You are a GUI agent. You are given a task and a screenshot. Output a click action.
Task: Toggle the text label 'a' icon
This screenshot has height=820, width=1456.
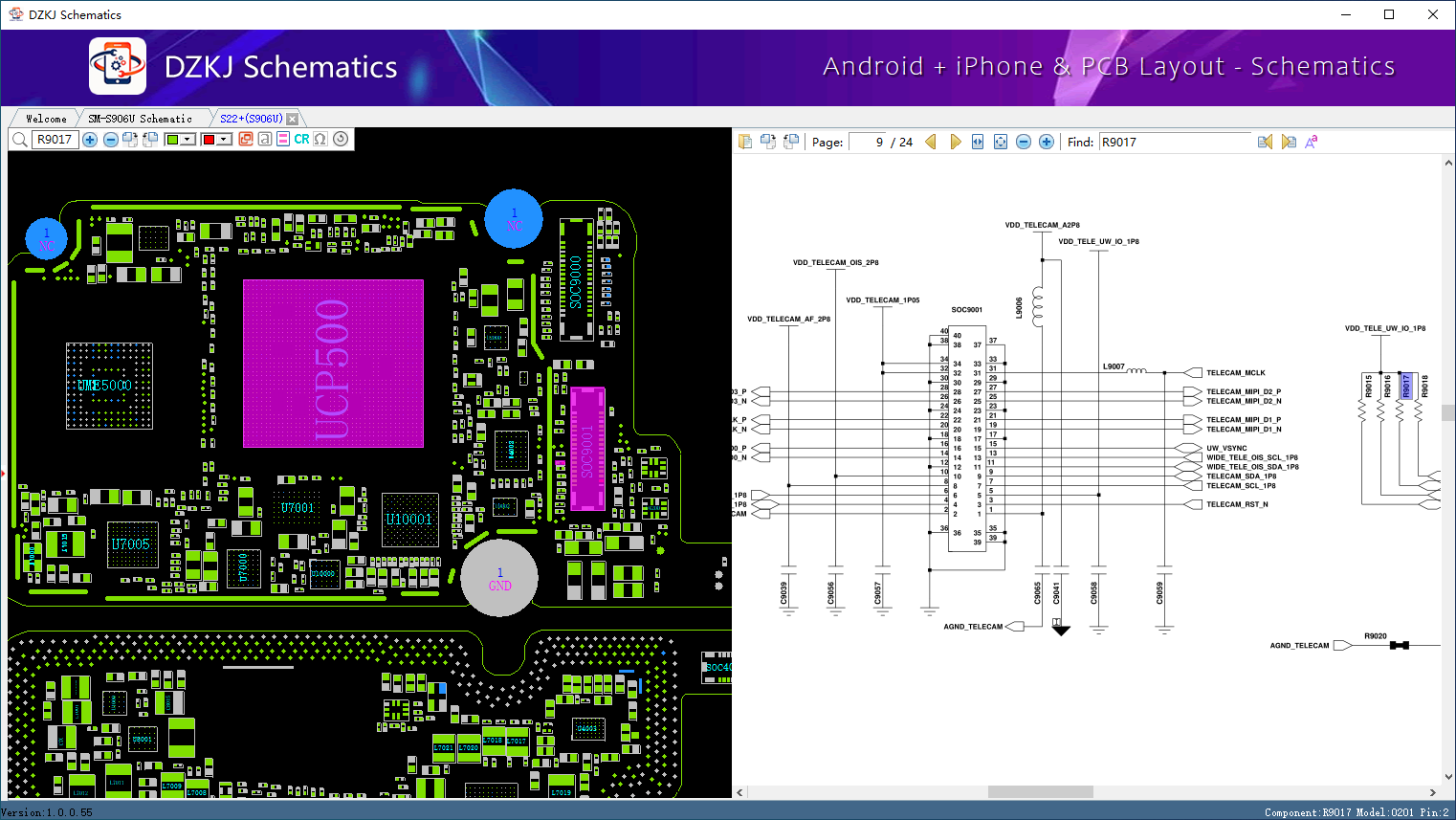click(265, 140)
